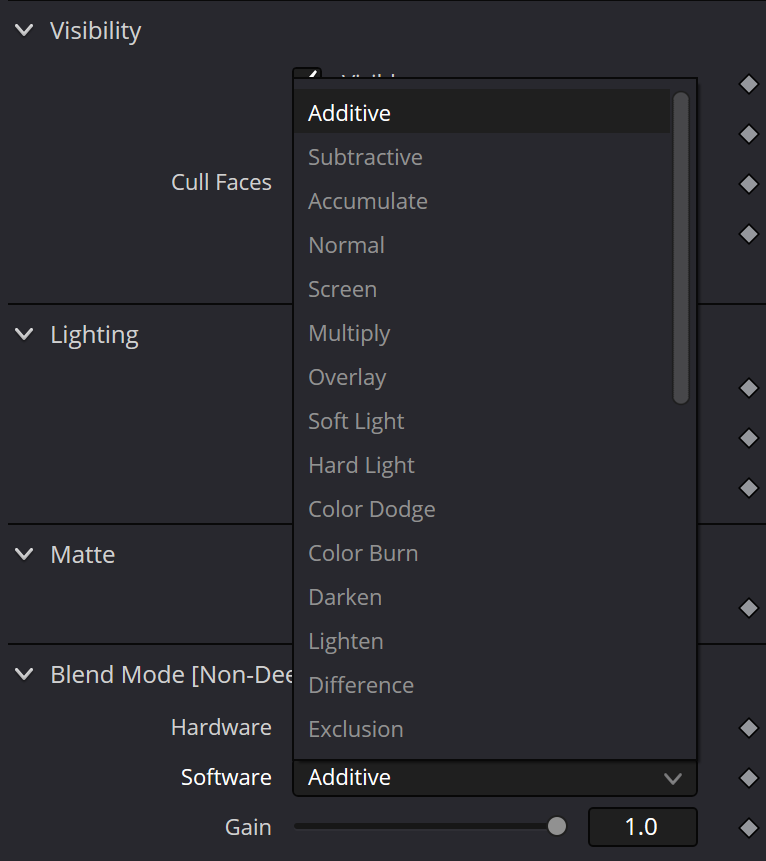766x861 pixels.
Task: Select the Normal blend mode
Action: 482,245
